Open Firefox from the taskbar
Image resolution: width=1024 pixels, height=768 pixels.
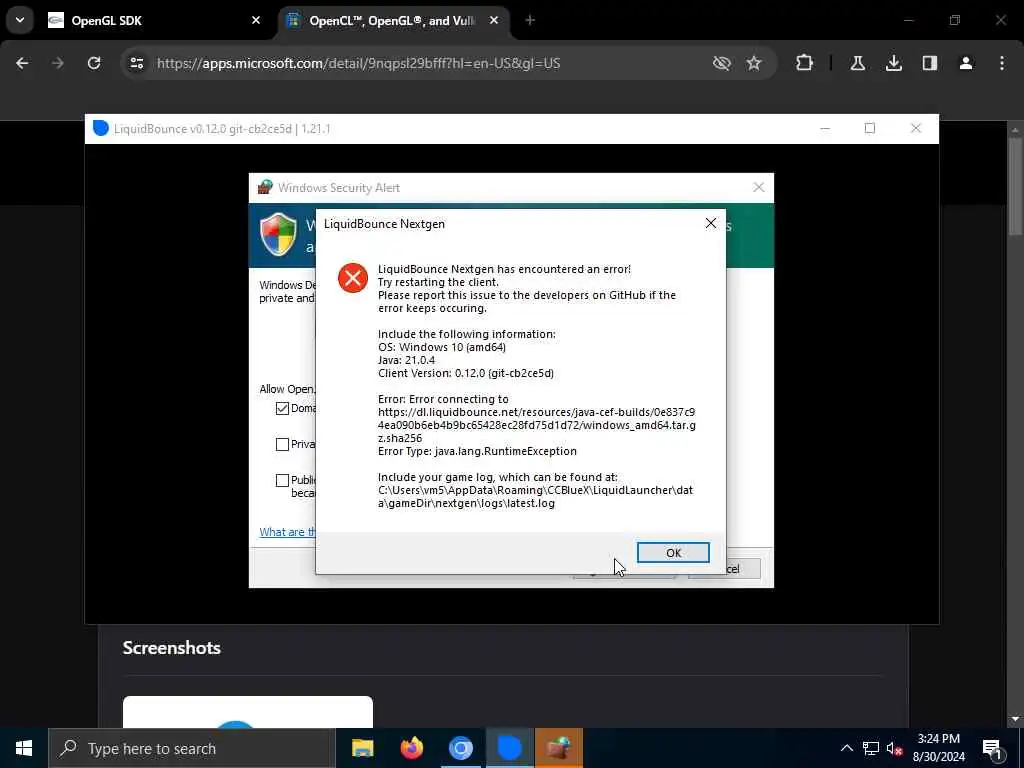pyautogui.click(x=411, y=748)
